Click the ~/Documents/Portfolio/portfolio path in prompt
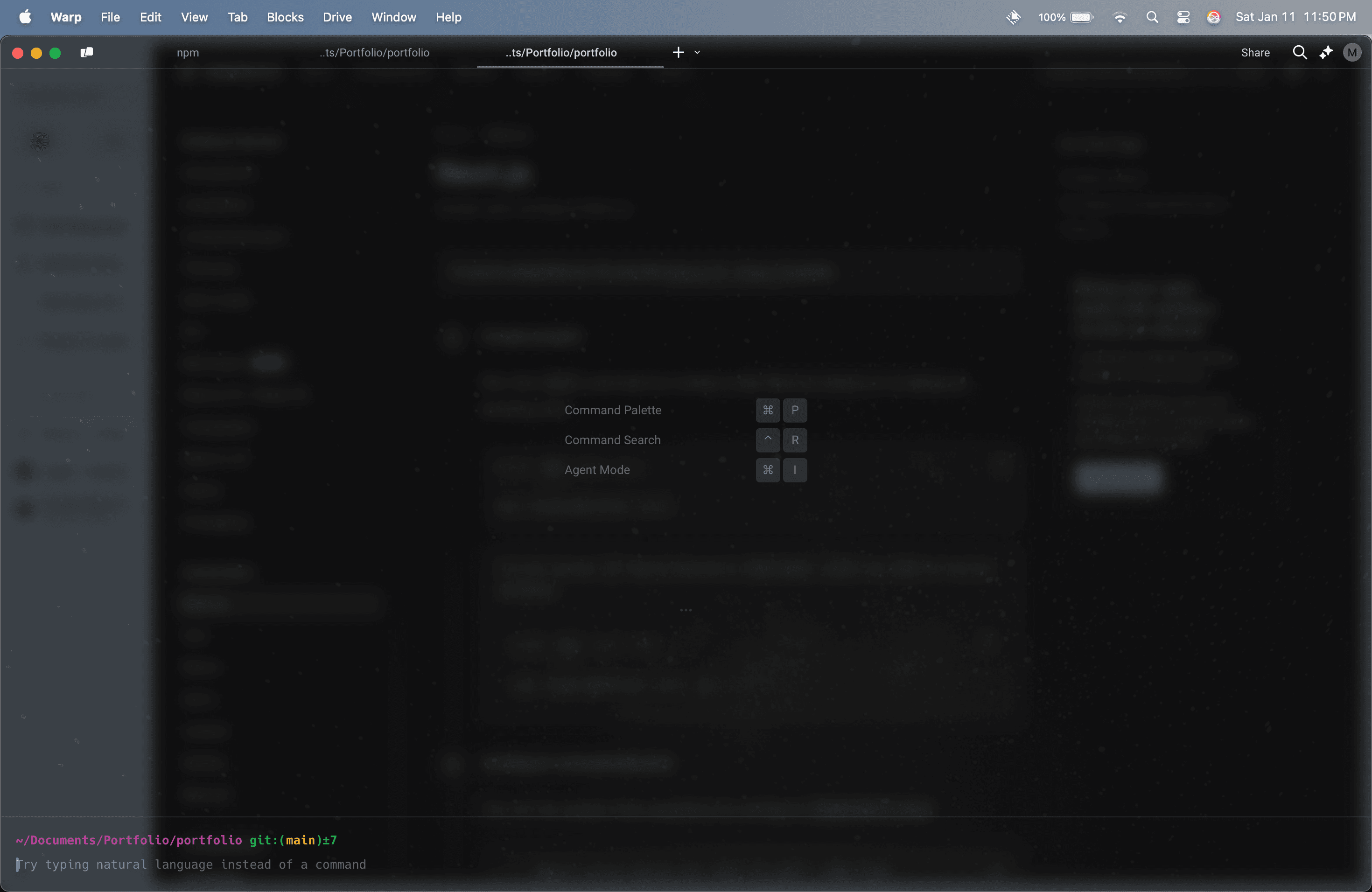The height and width of the screenshot is (892, 1372). (x=129, y=840)
